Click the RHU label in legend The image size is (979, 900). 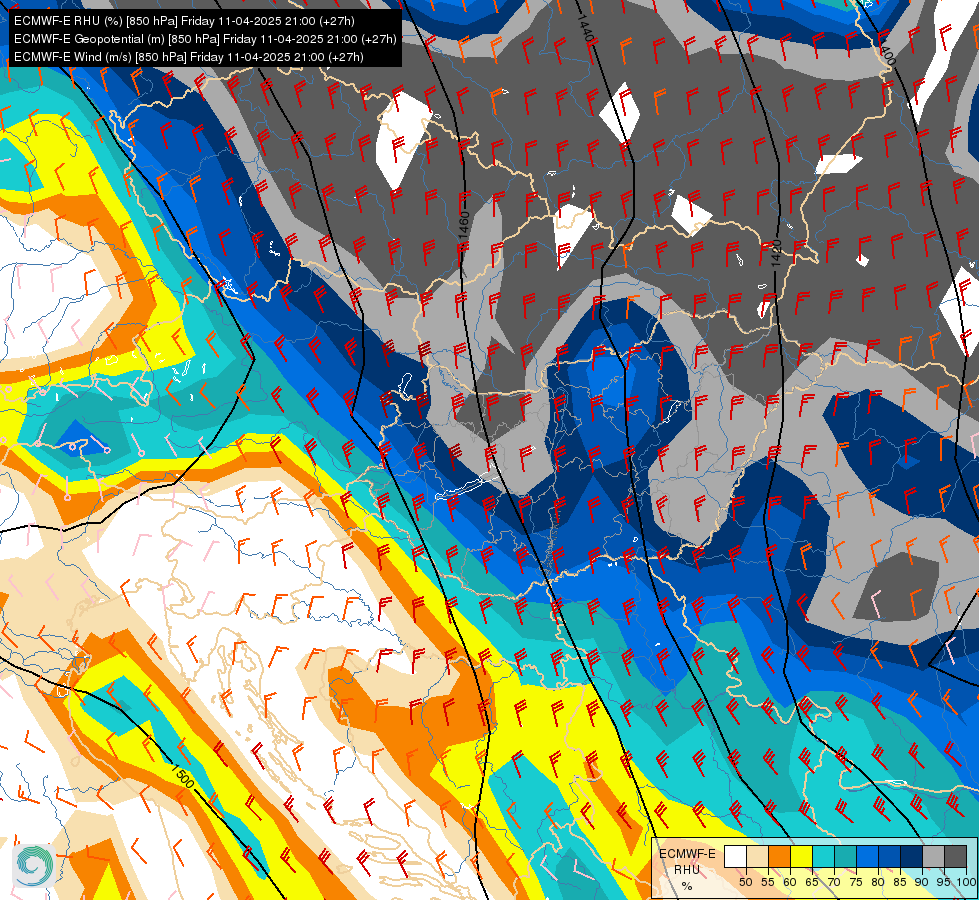pyautogui.click(x=687, y=869)
